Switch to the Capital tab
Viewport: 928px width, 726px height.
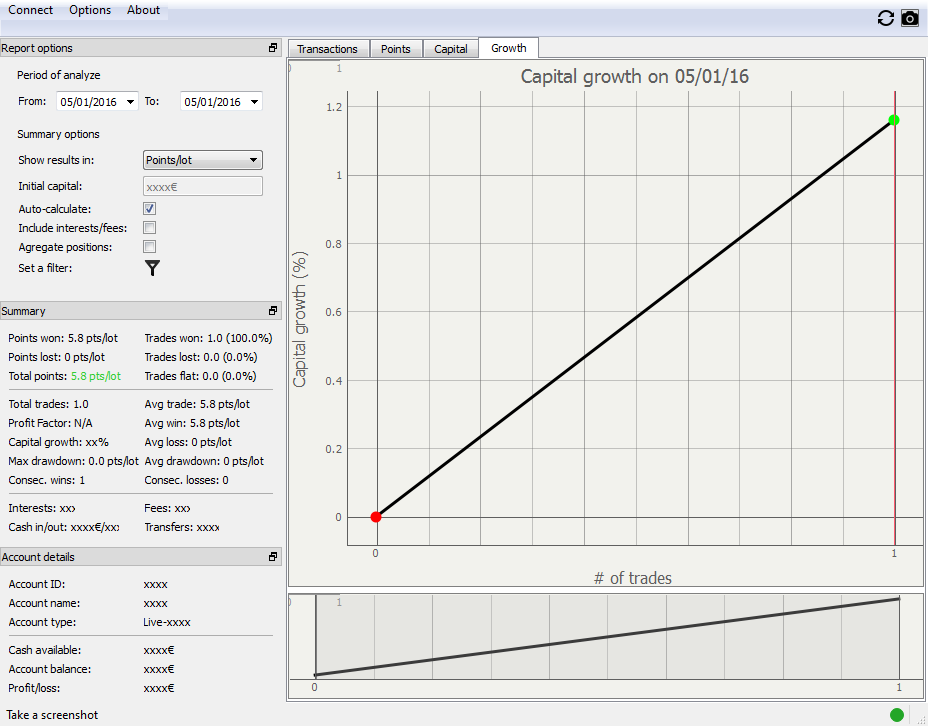tap(450, 49)
